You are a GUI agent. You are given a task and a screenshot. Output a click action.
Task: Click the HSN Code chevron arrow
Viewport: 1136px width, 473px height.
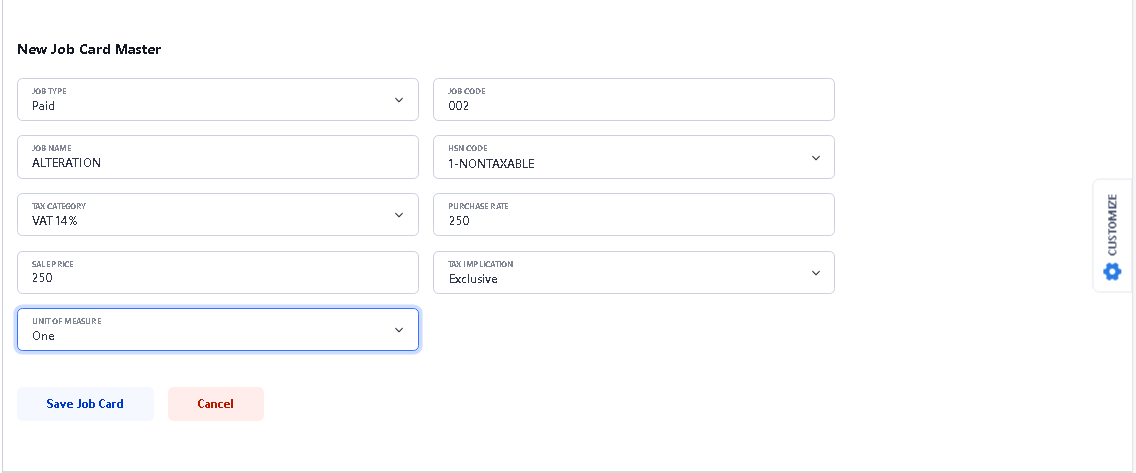click(815, 158)
